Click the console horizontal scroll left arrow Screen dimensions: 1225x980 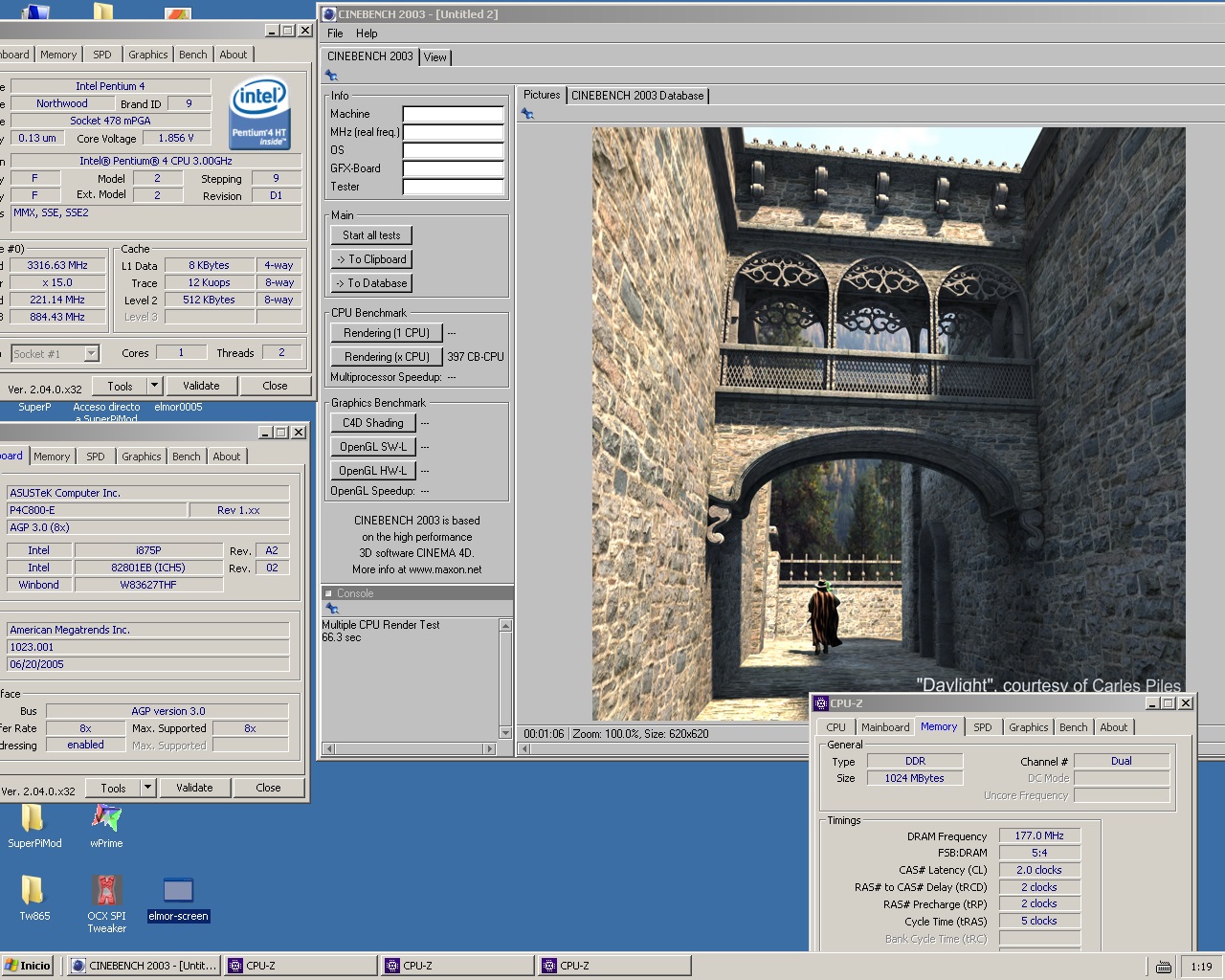pyautogui.click(x=329, y=748)
